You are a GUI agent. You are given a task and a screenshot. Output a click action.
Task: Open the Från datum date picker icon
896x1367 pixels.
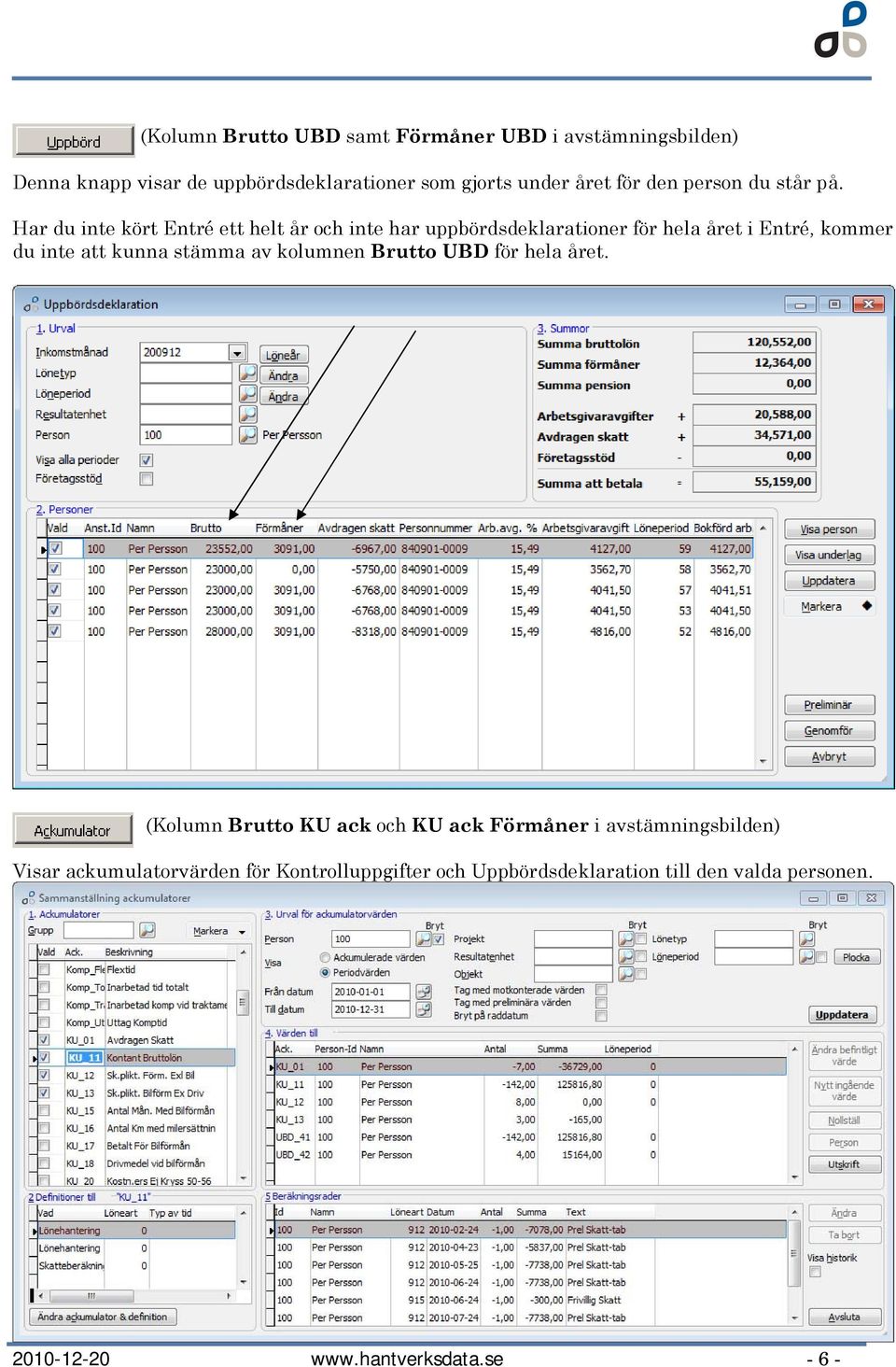(424, 992)
